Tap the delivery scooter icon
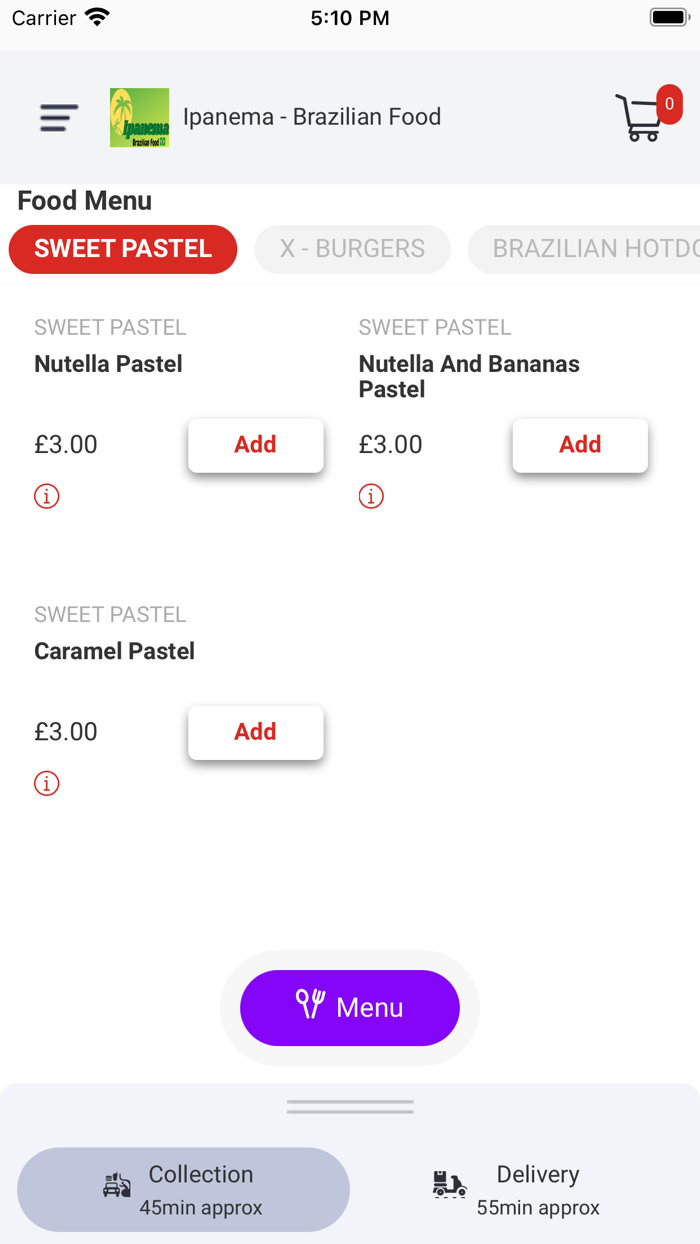This screenshot has height=1244, width=700. pos(449,1185)
